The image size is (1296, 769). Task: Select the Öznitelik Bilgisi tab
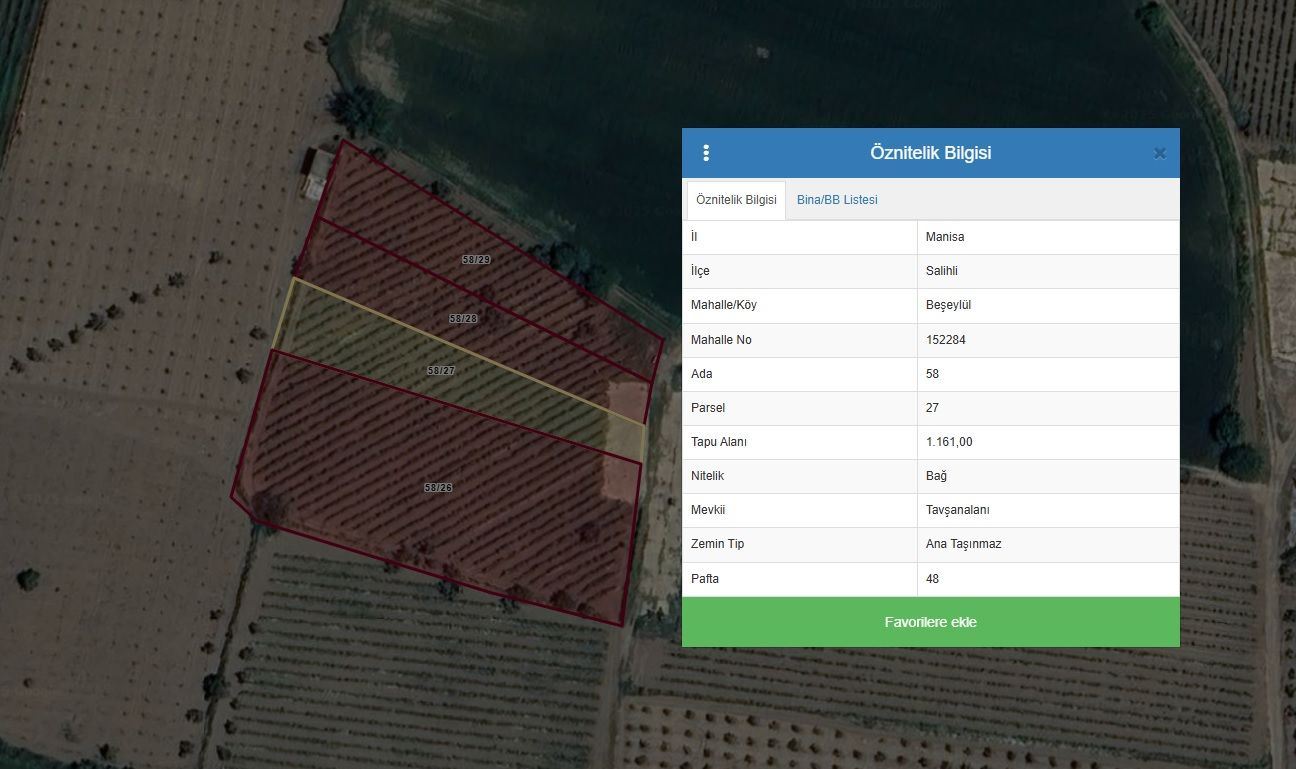tap(736, 200)
